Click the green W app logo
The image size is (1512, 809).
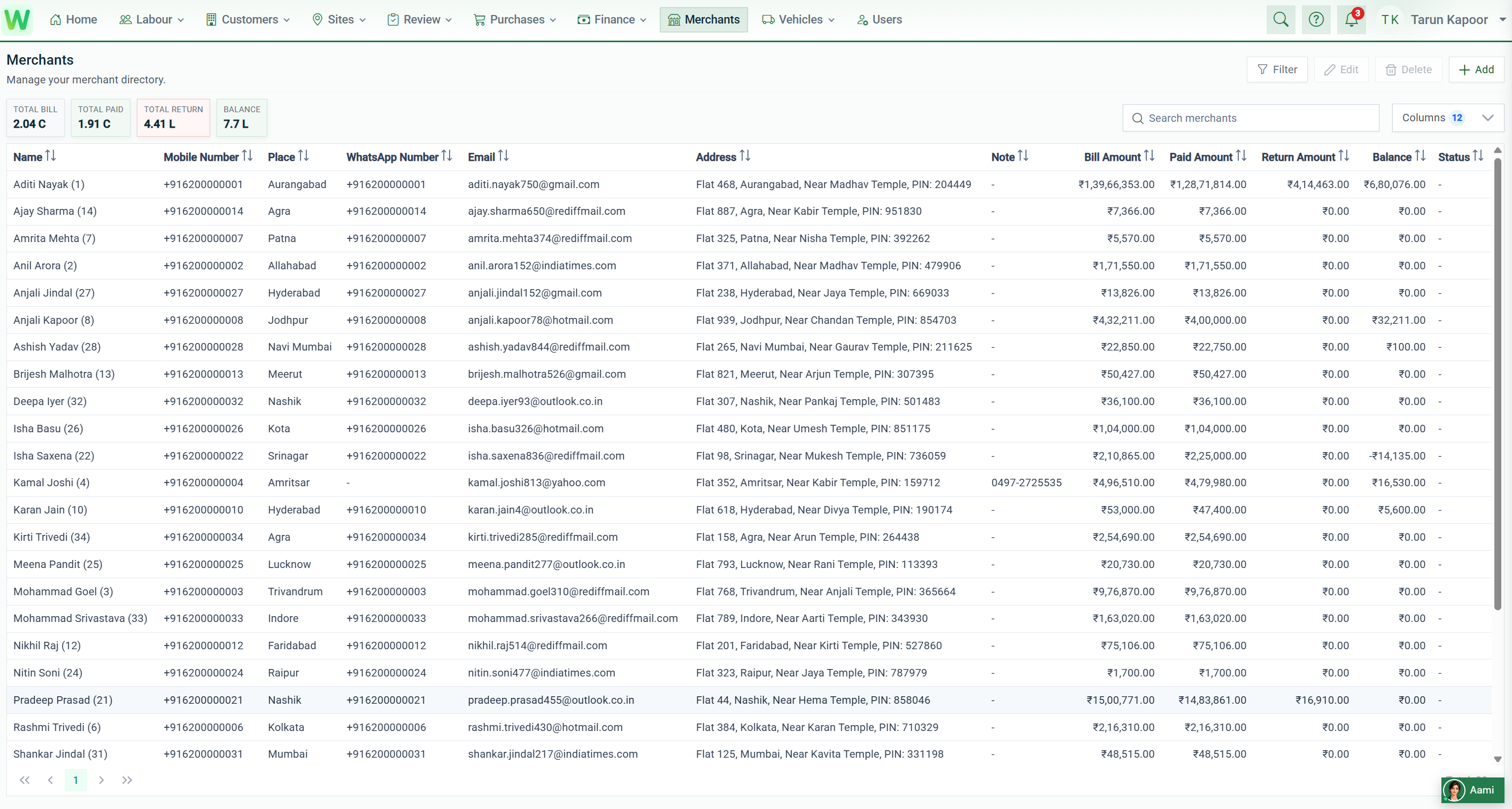click(17, 19)
